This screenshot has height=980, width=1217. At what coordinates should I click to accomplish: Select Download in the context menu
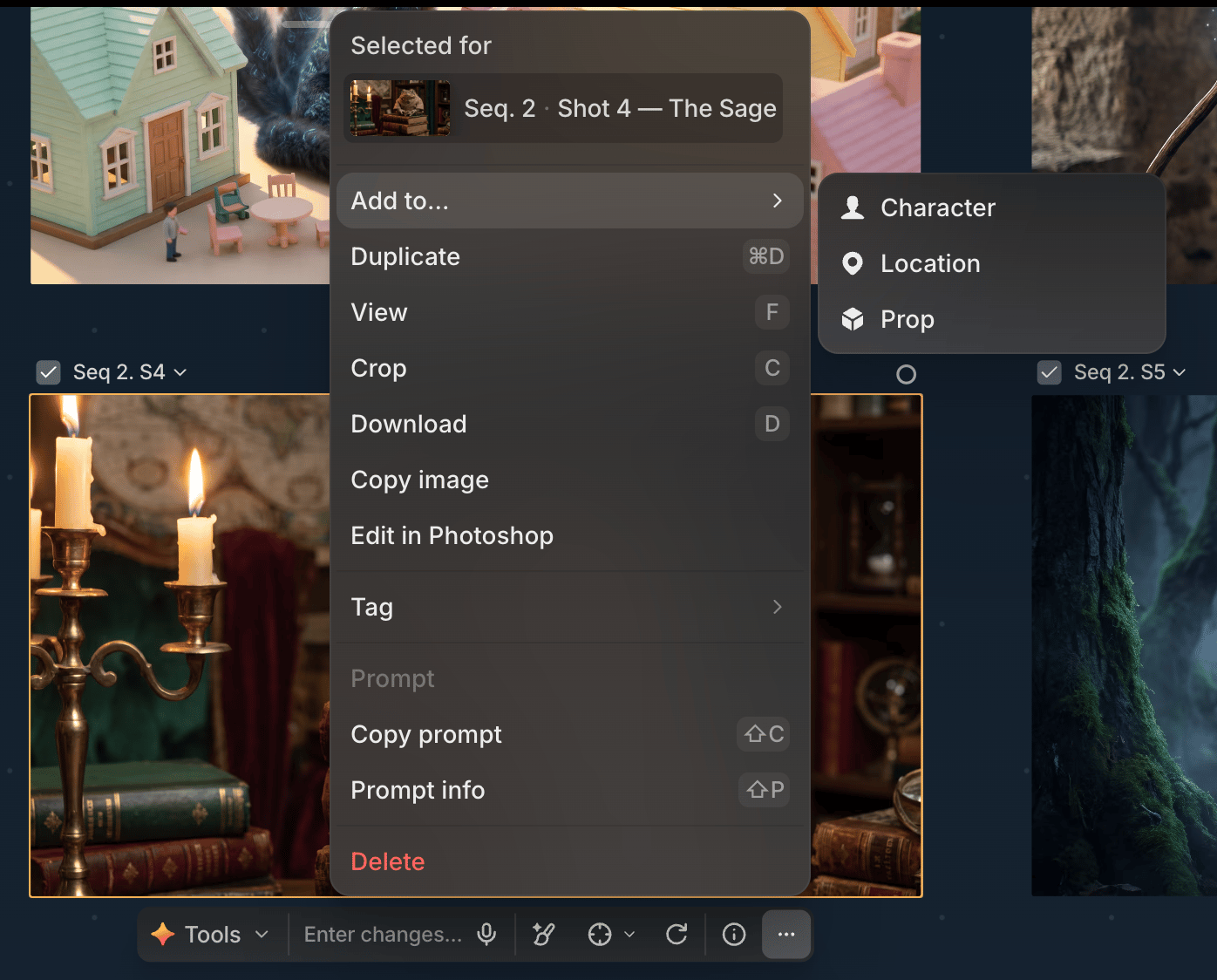point(569,424)
